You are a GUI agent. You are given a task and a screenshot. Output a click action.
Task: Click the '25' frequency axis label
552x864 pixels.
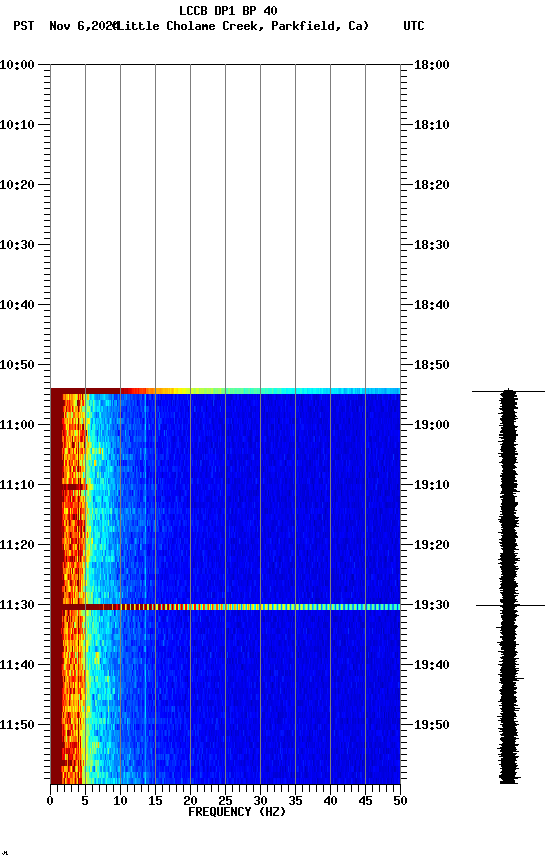pyautogui.click(x=225, y=801)
